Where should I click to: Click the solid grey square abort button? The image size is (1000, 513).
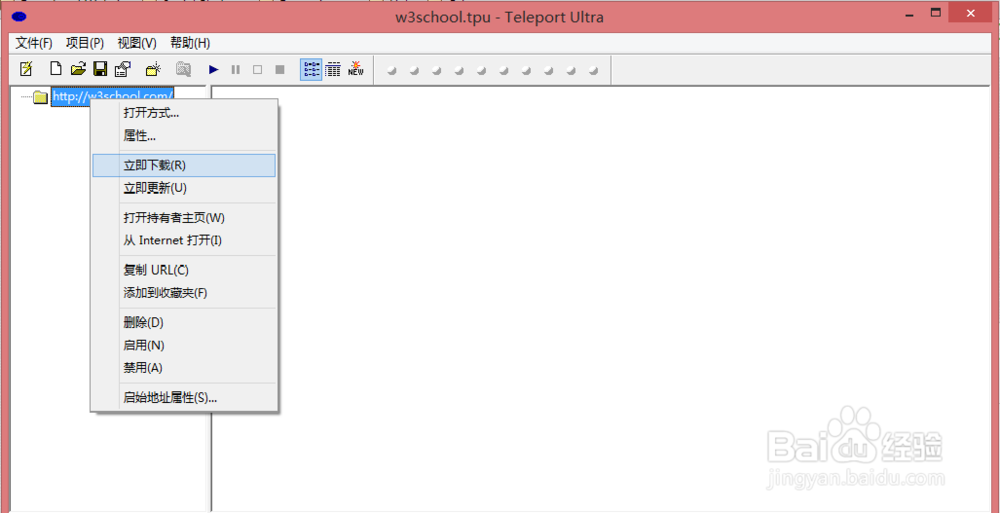click(279, 70)
